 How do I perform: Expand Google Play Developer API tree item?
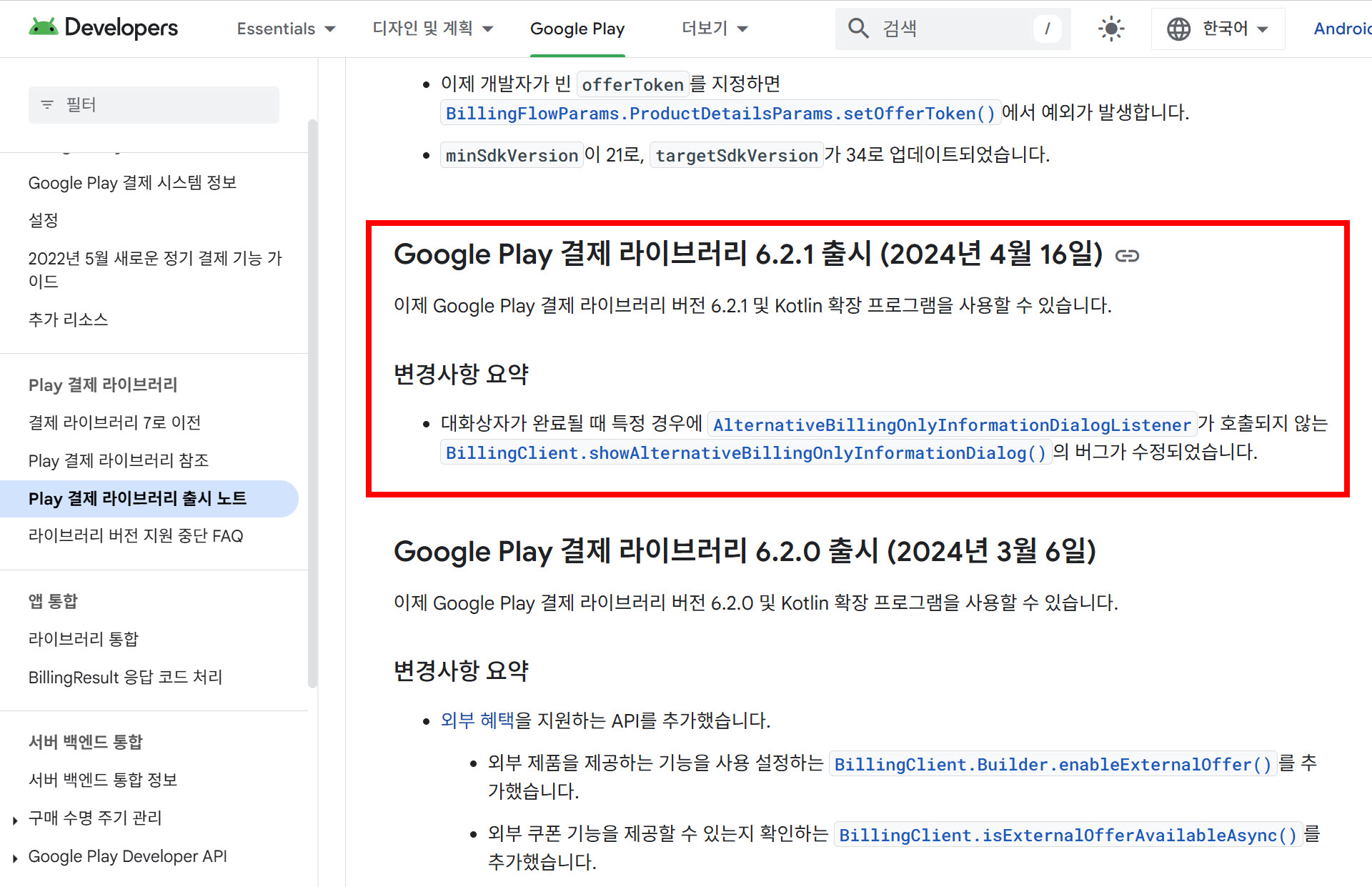point(15,858)
